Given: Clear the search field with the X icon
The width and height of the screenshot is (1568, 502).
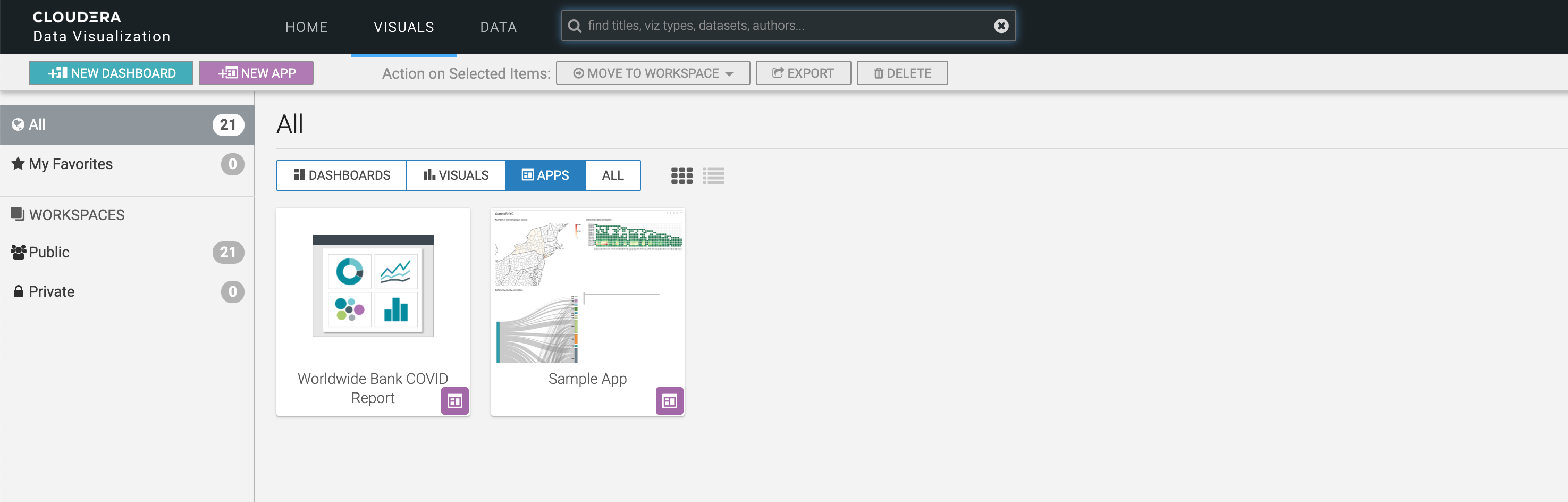Looking at the screenshot, I should pyautogui.click(x=1002, y=26).
